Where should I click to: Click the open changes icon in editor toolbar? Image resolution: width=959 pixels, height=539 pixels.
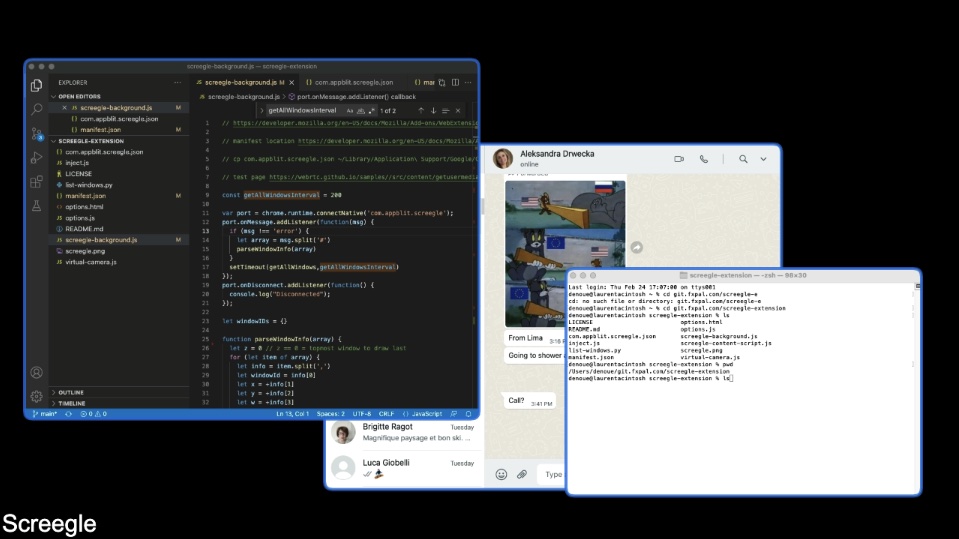click(x=442, y=83)
